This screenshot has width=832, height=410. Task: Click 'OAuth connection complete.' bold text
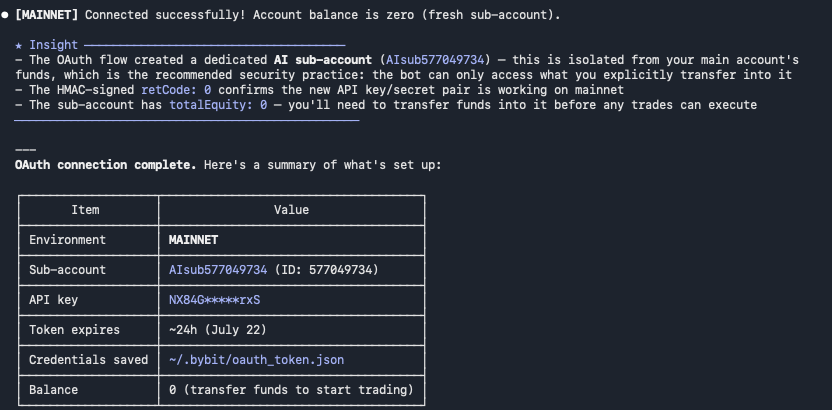pos(106,165)
